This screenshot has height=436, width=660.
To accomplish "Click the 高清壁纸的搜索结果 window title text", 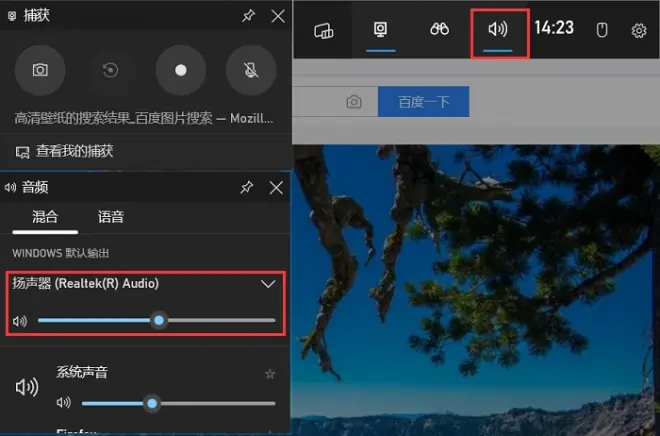I will click(x=144, y=119).
